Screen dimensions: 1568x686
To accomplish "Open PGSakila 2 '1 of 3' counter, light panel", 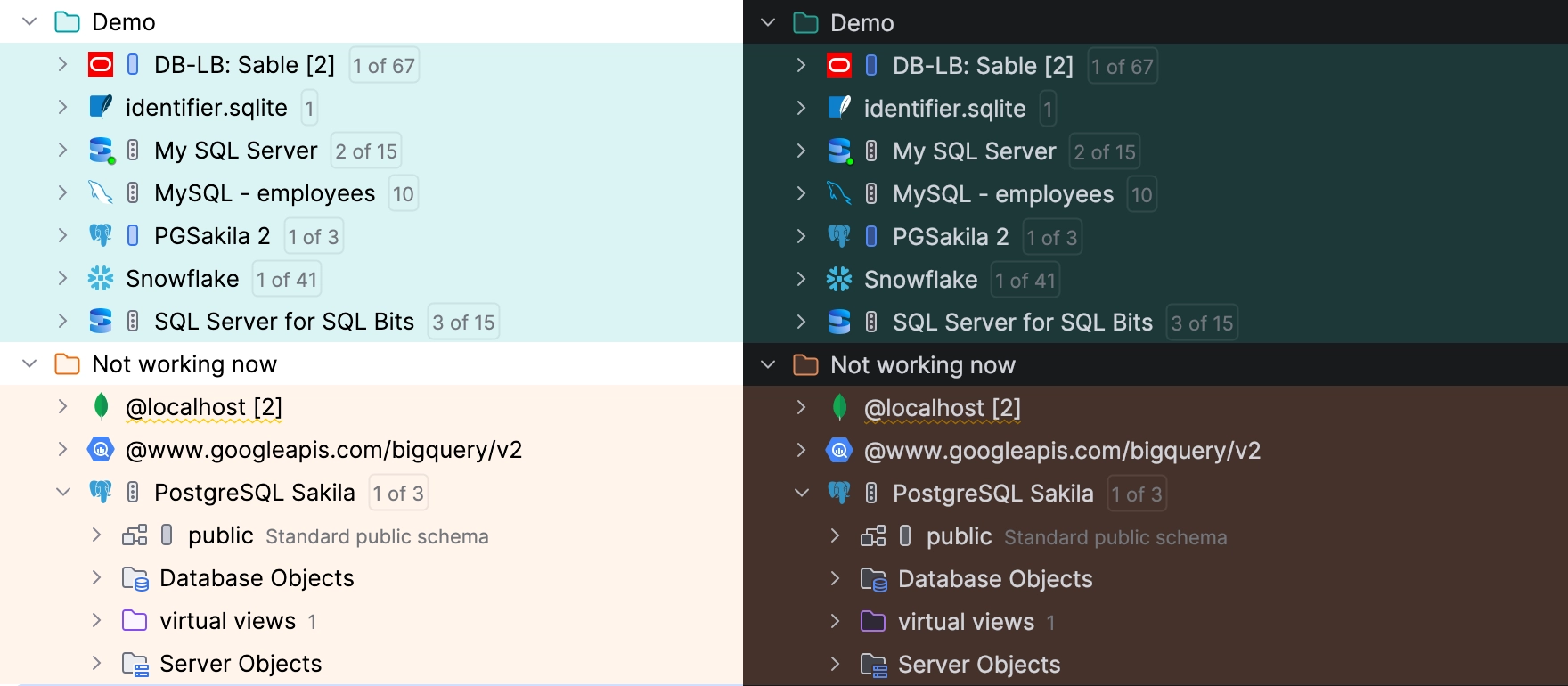I will click(314, 236).
